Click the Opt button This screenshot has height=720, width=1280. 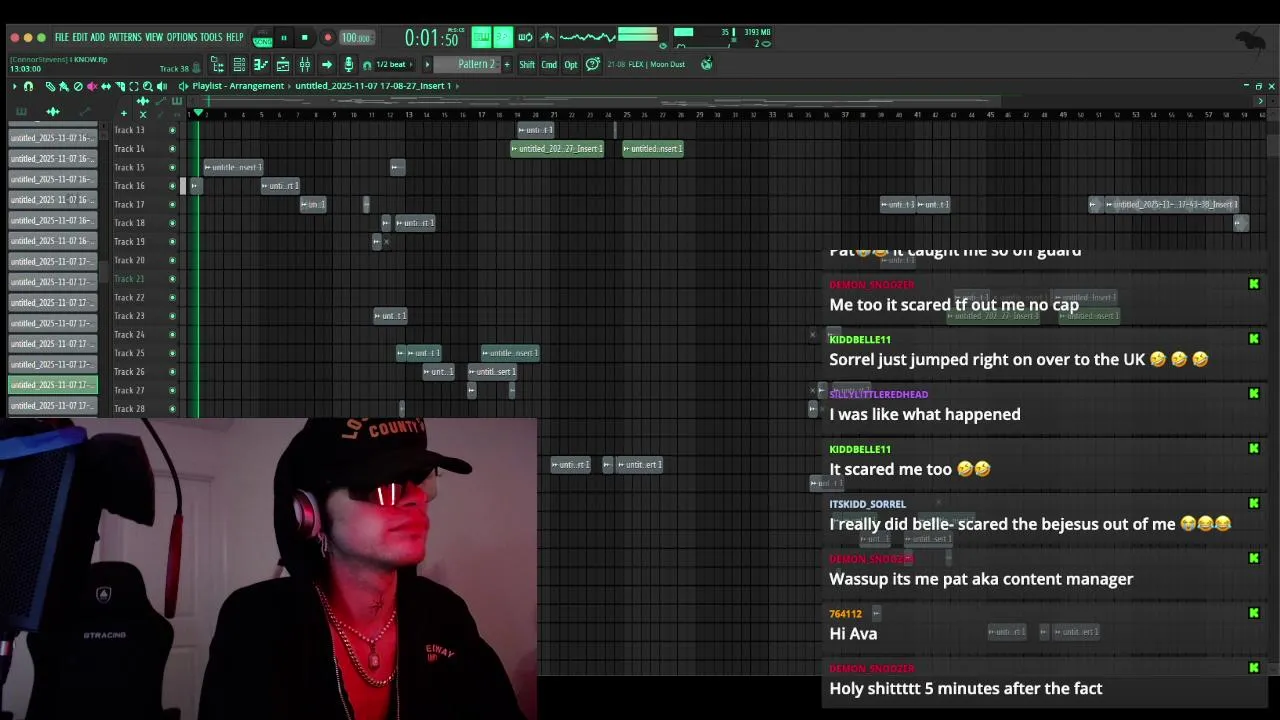(571, 64)
